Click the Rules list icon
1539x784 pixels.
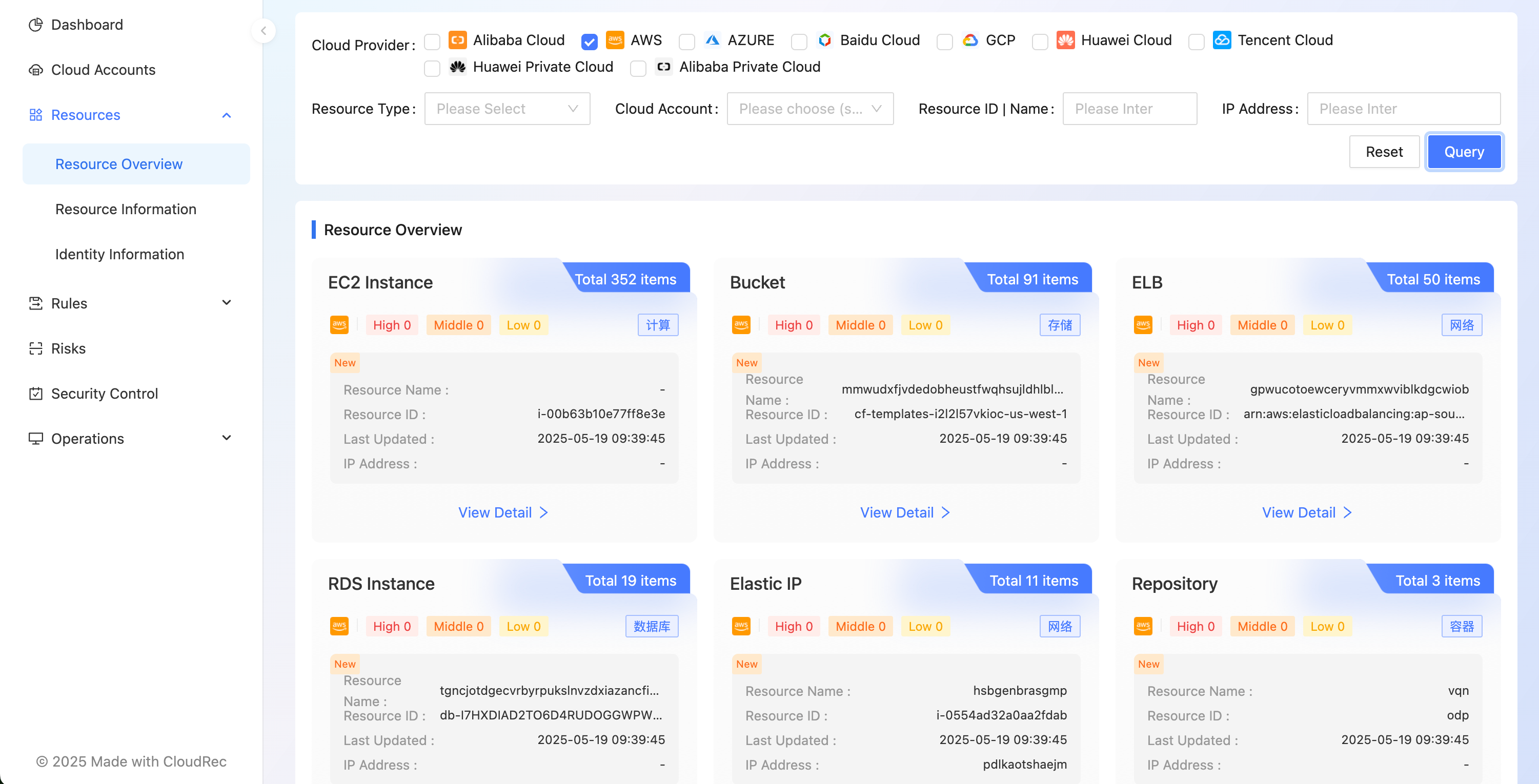(x=36, y=303)
